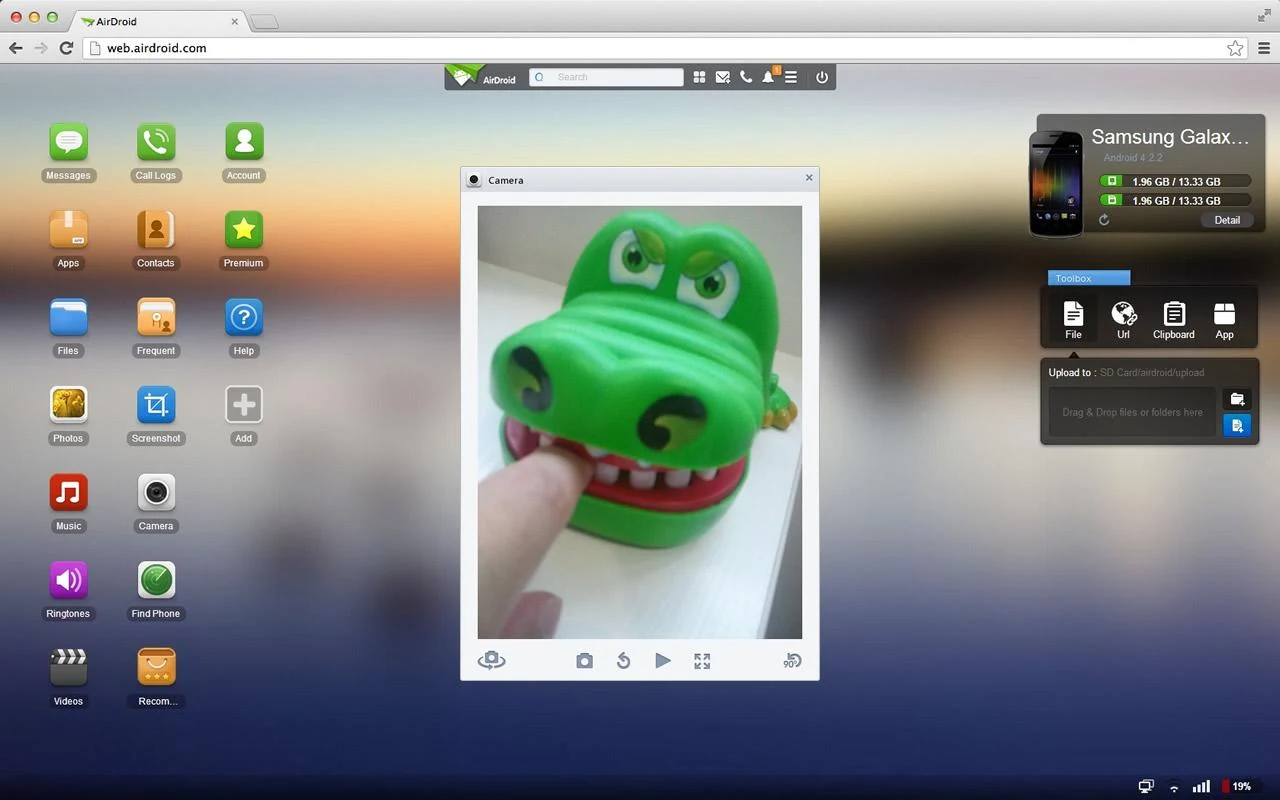
Task: Compose a new message from the toolbar
Action: point(722,76)
